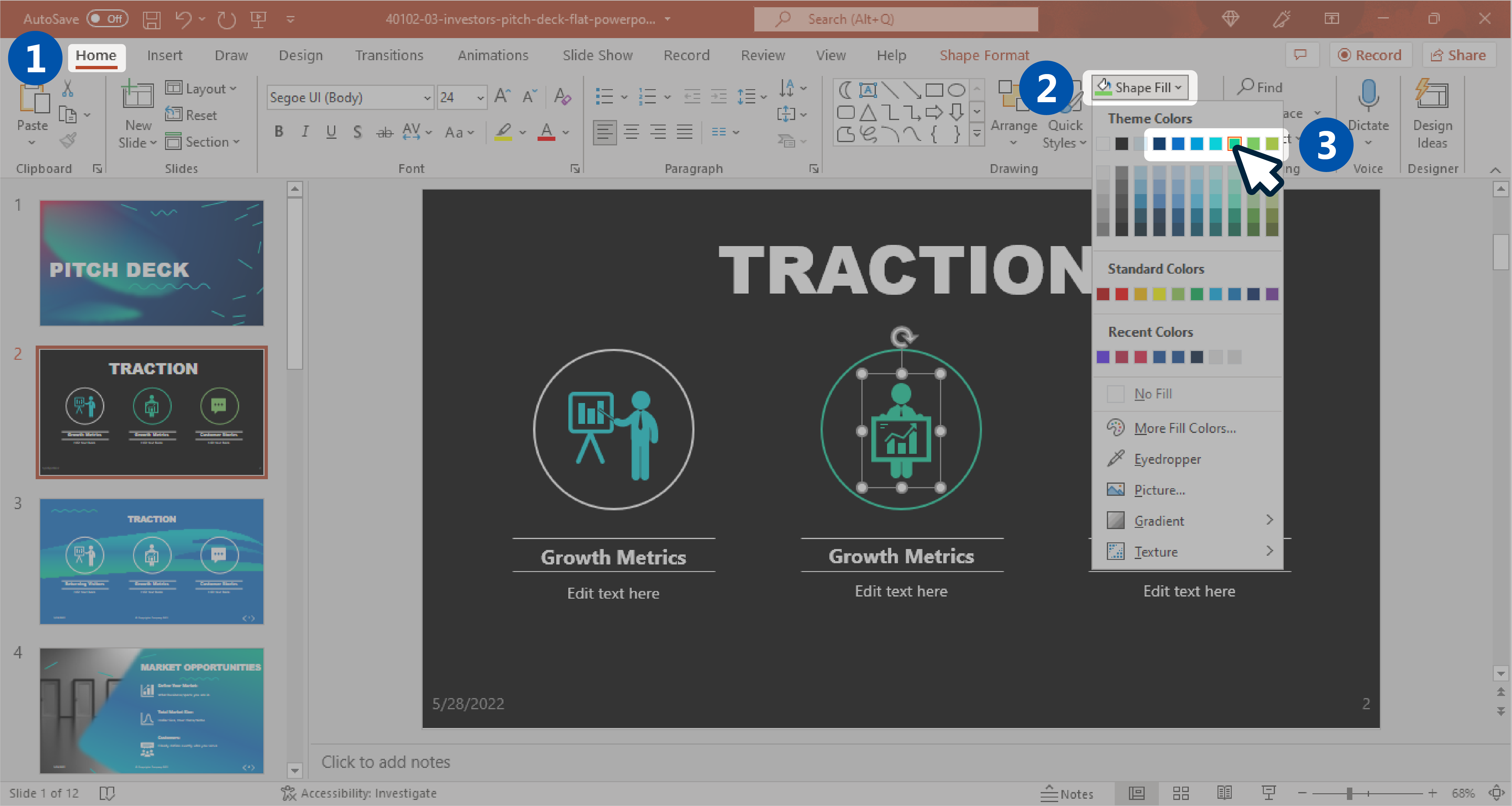This screenshot has width=1512, height=806.
Task: Start presentation from beginning icon
Action: coord(258,19)
